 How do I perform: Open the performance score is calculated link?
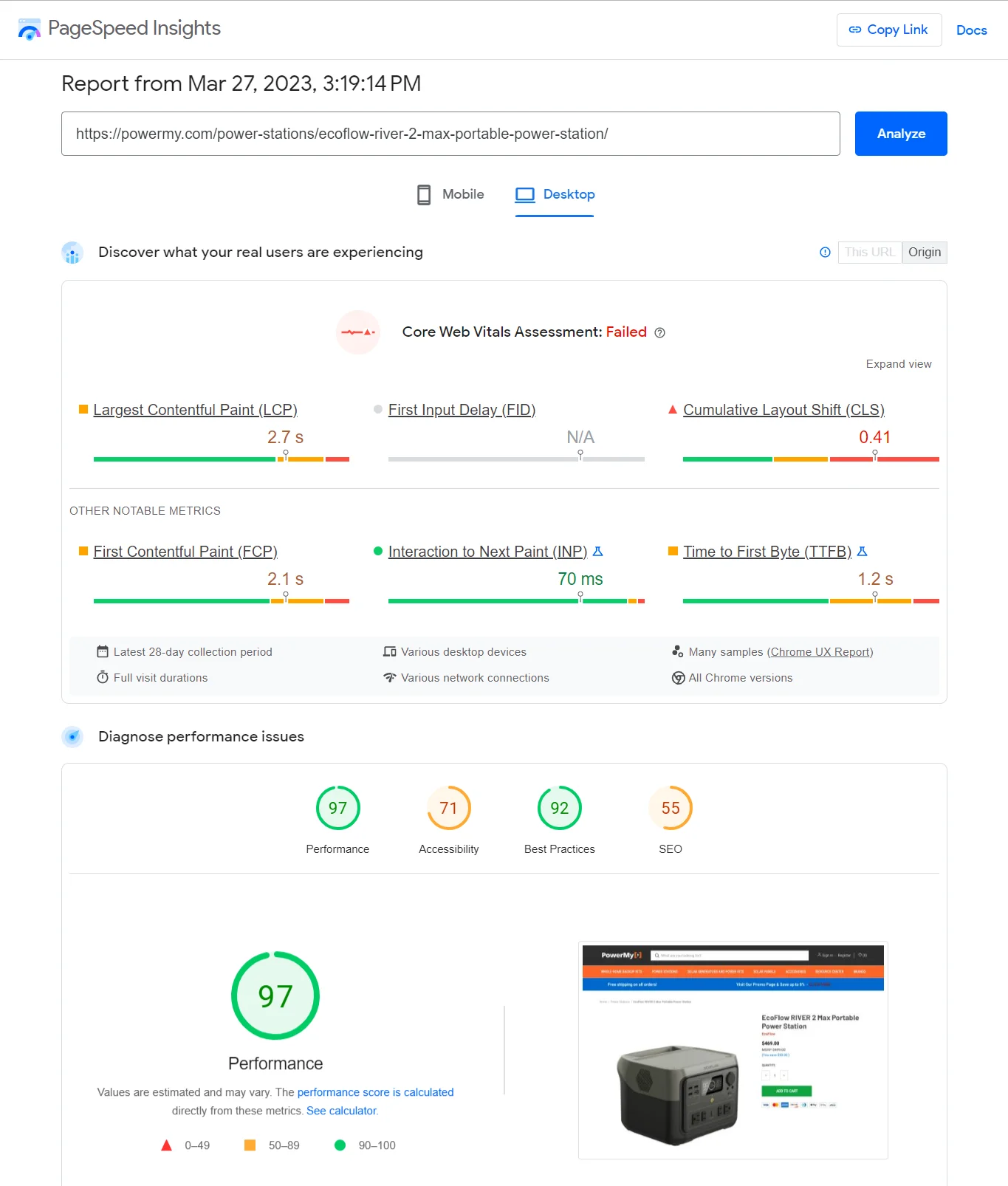tap(375, 1092)
